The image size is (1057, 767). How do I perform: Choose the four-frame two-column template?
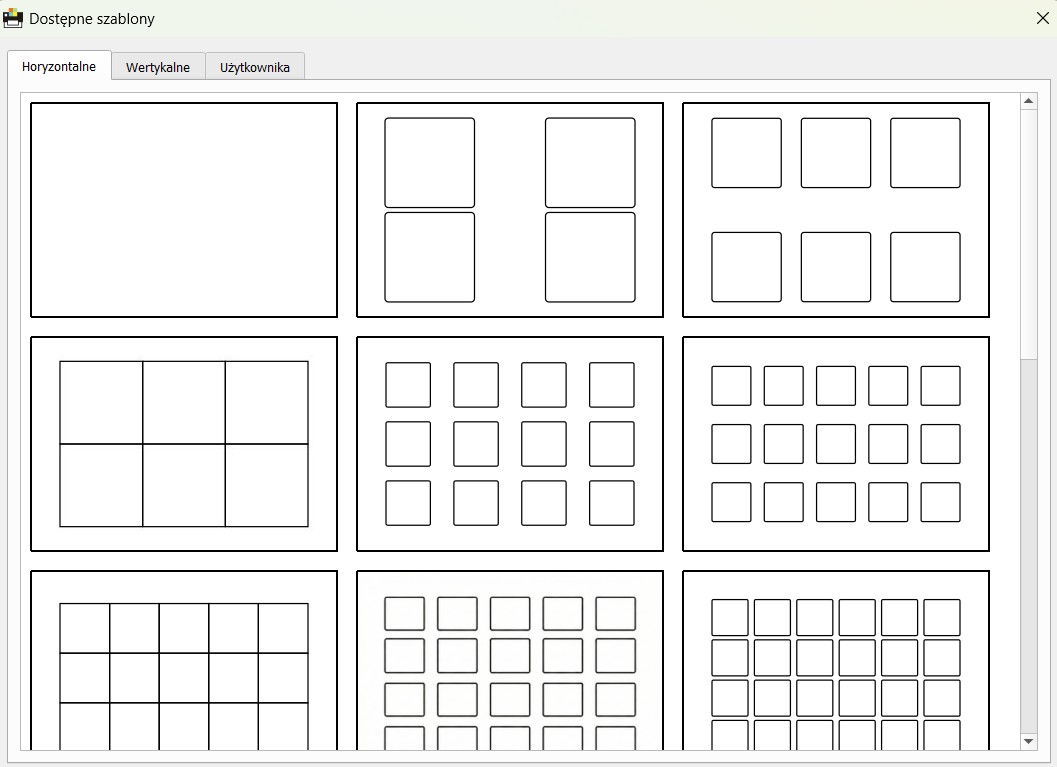(510, 210)
